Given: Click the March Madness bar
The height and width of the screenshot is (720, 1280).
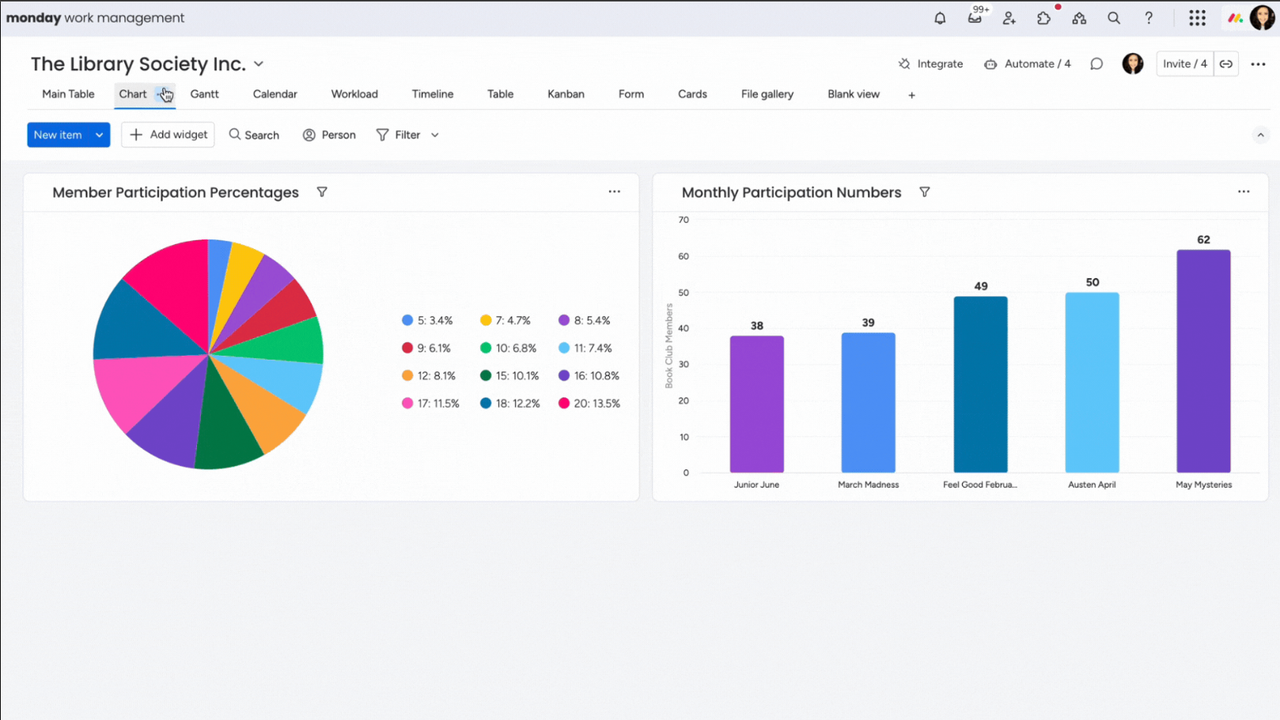Looking at the screenshot, I should pos(868,402).
